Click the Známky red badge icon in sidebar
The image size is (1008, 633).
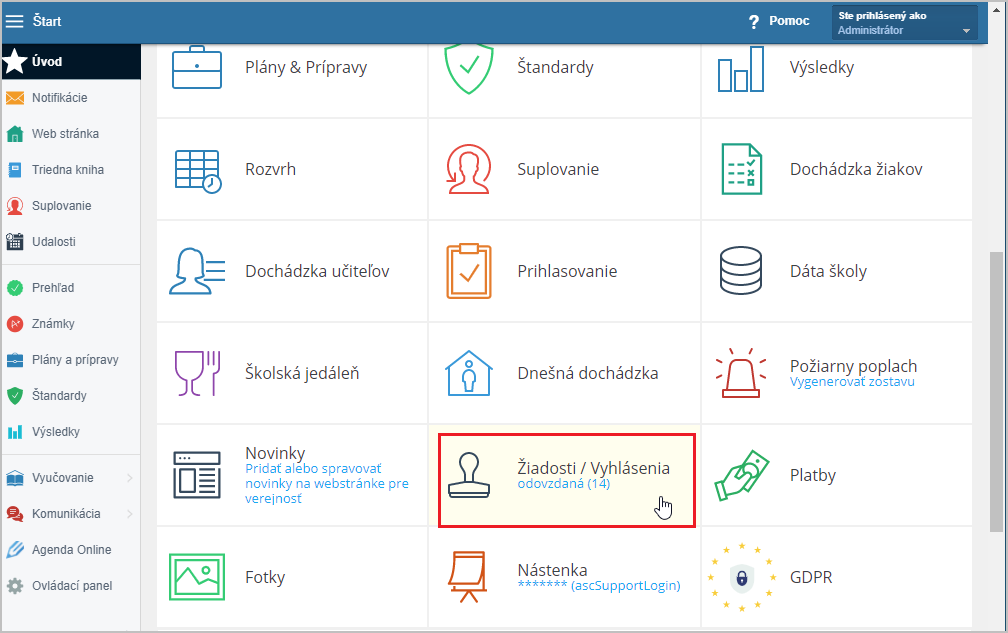[x=15, y=324]
